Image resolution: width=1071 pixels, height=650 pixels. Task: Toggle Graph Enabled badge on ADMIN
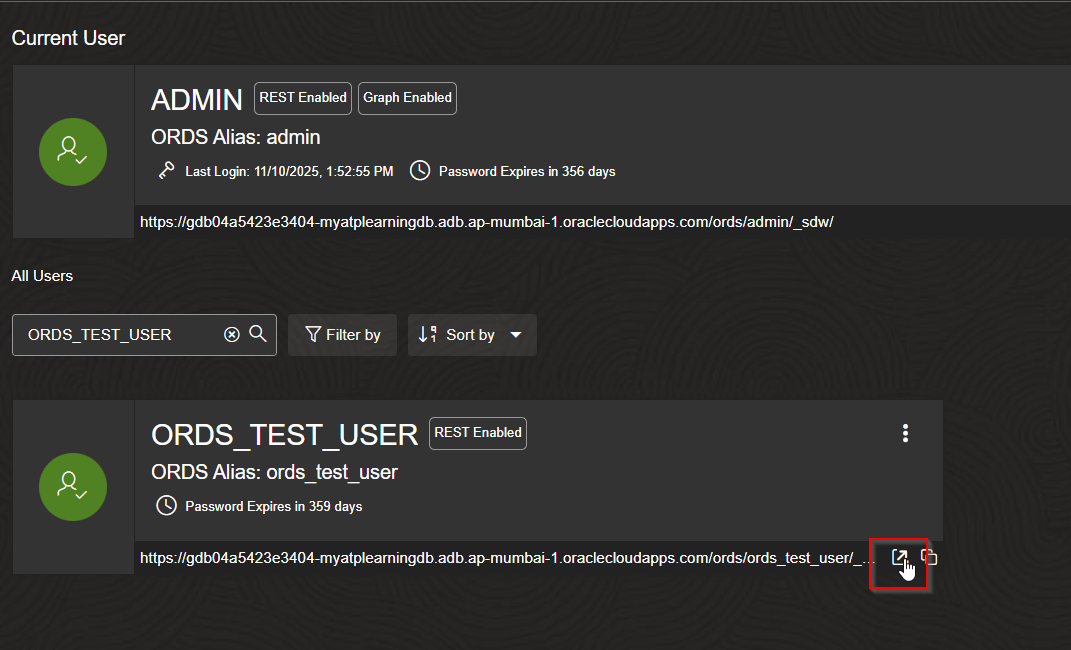406,98
